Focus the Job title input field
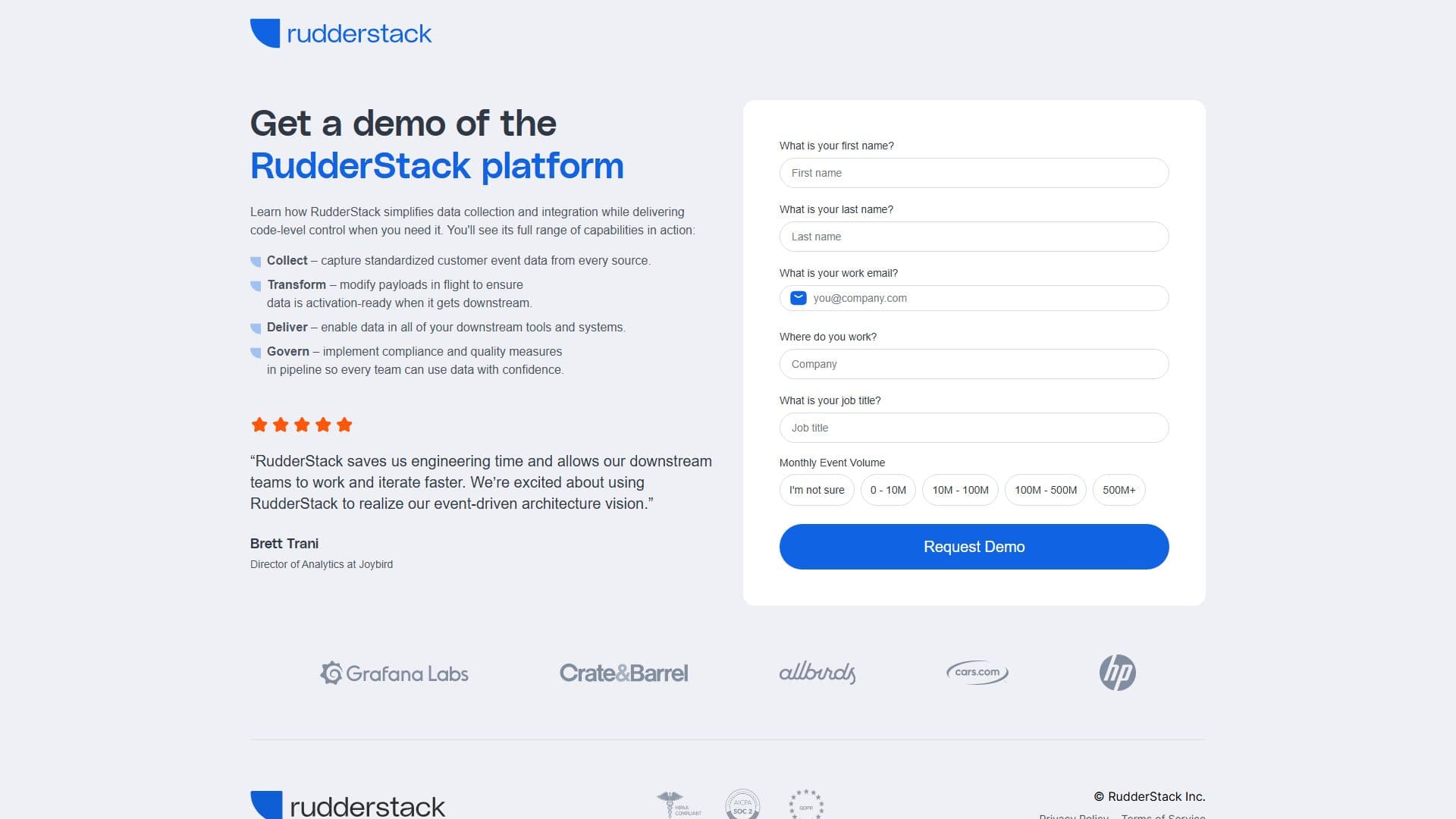 974,428
